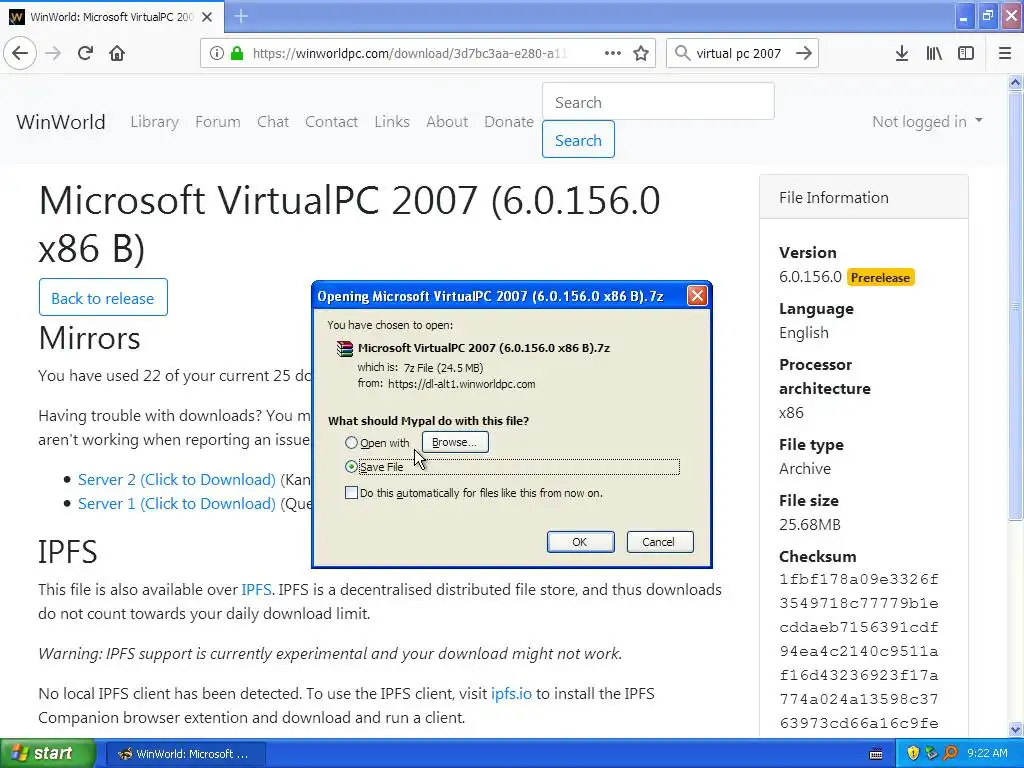Click the vertical scrollbar up arrow
The image size is (1024, 768).
tap(1016, 82)
